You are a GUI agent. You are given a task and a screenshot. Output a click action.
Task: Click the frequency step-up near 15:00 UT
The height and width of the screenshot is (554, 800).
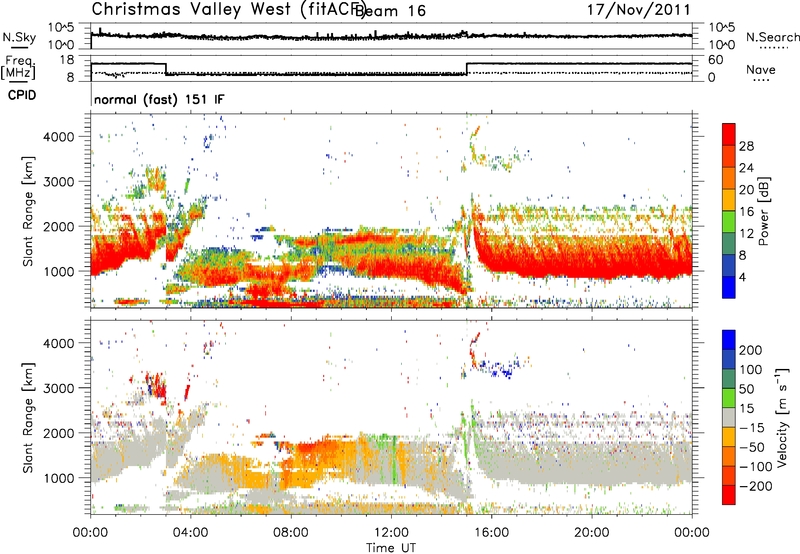[466, 69]
